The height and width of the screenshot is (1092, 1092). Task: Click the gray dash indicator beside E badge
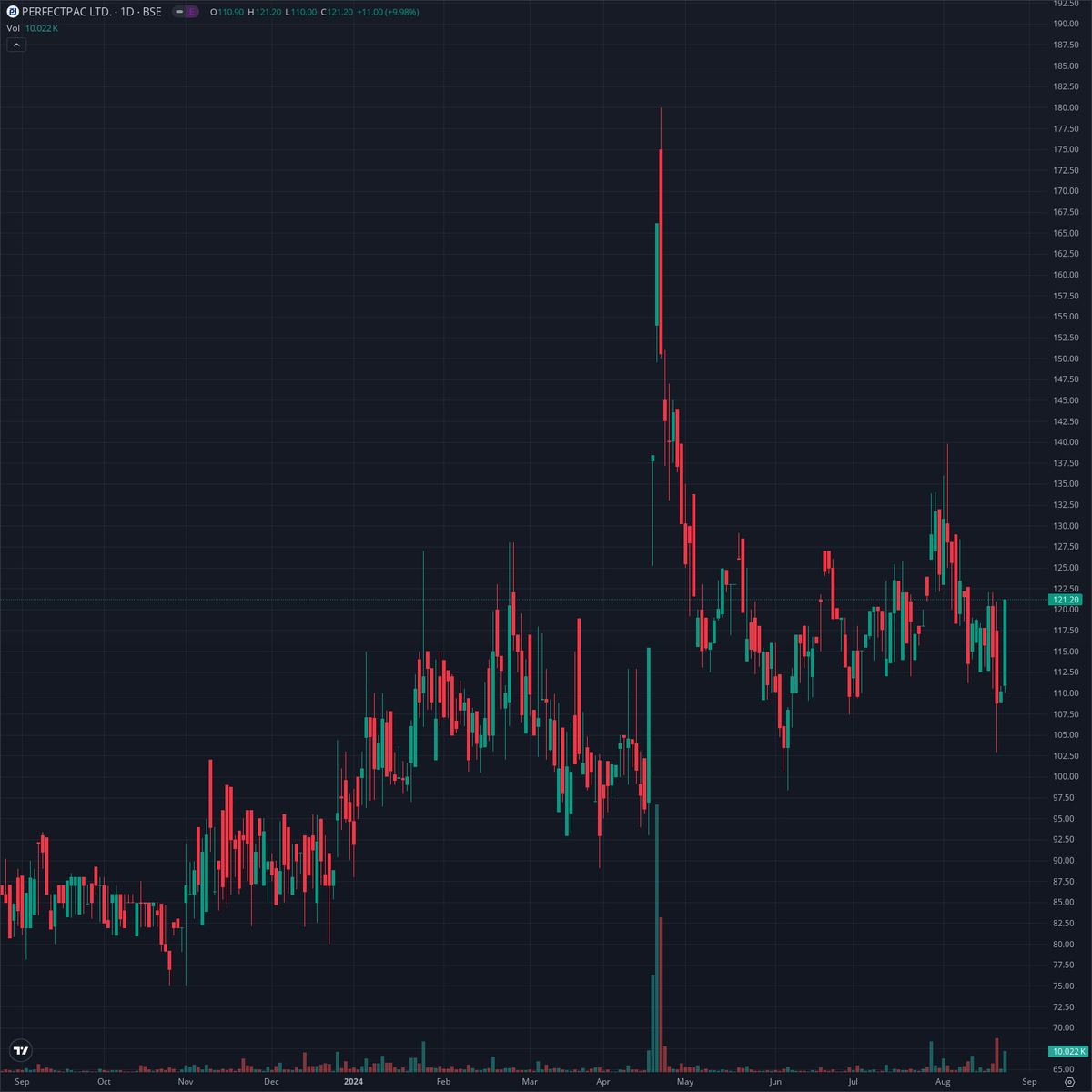(x=180, y=12)
